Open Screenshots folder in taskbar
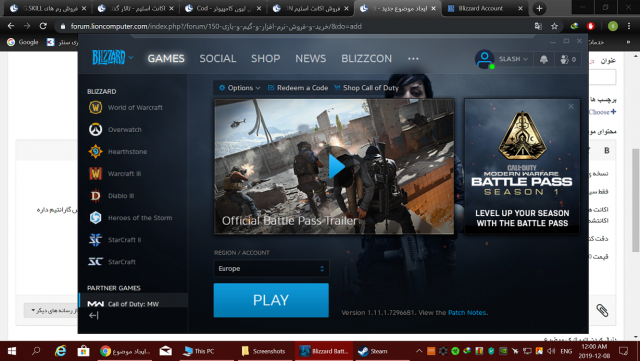The width and height of the screenshot is (640, 361). coord(264,351)
